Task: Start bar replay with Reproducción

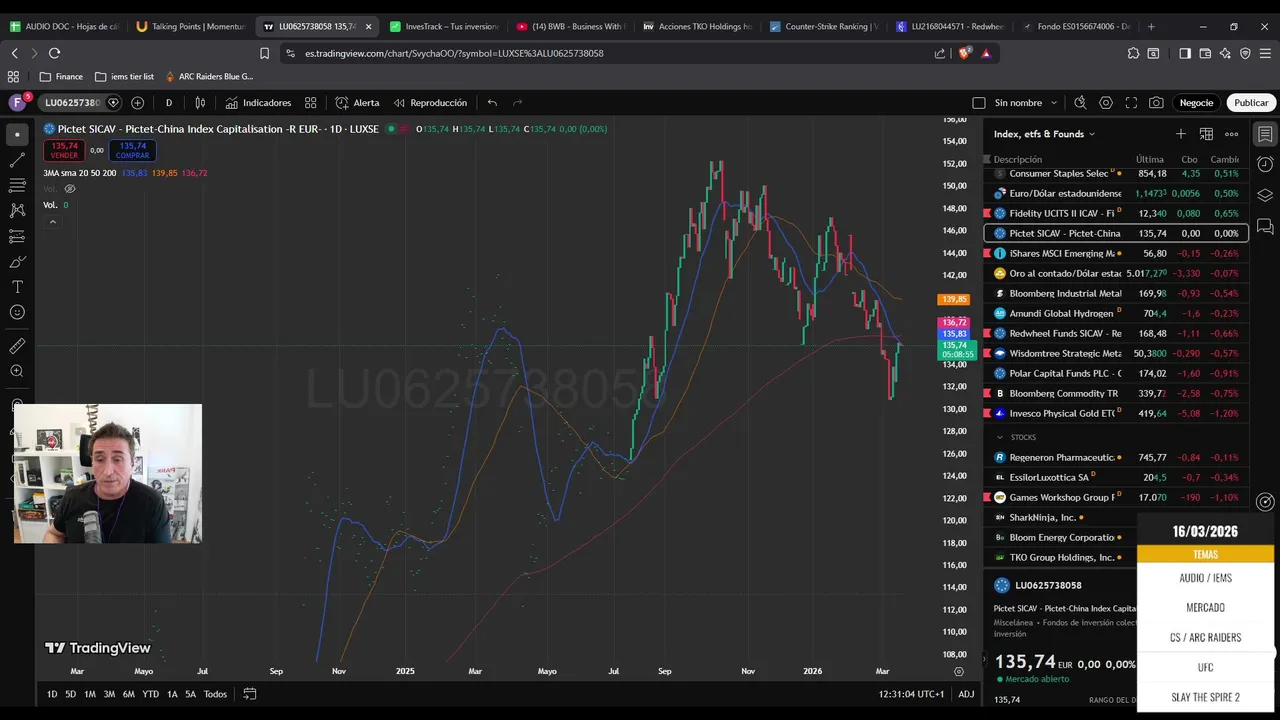Action: click(430, 103)
